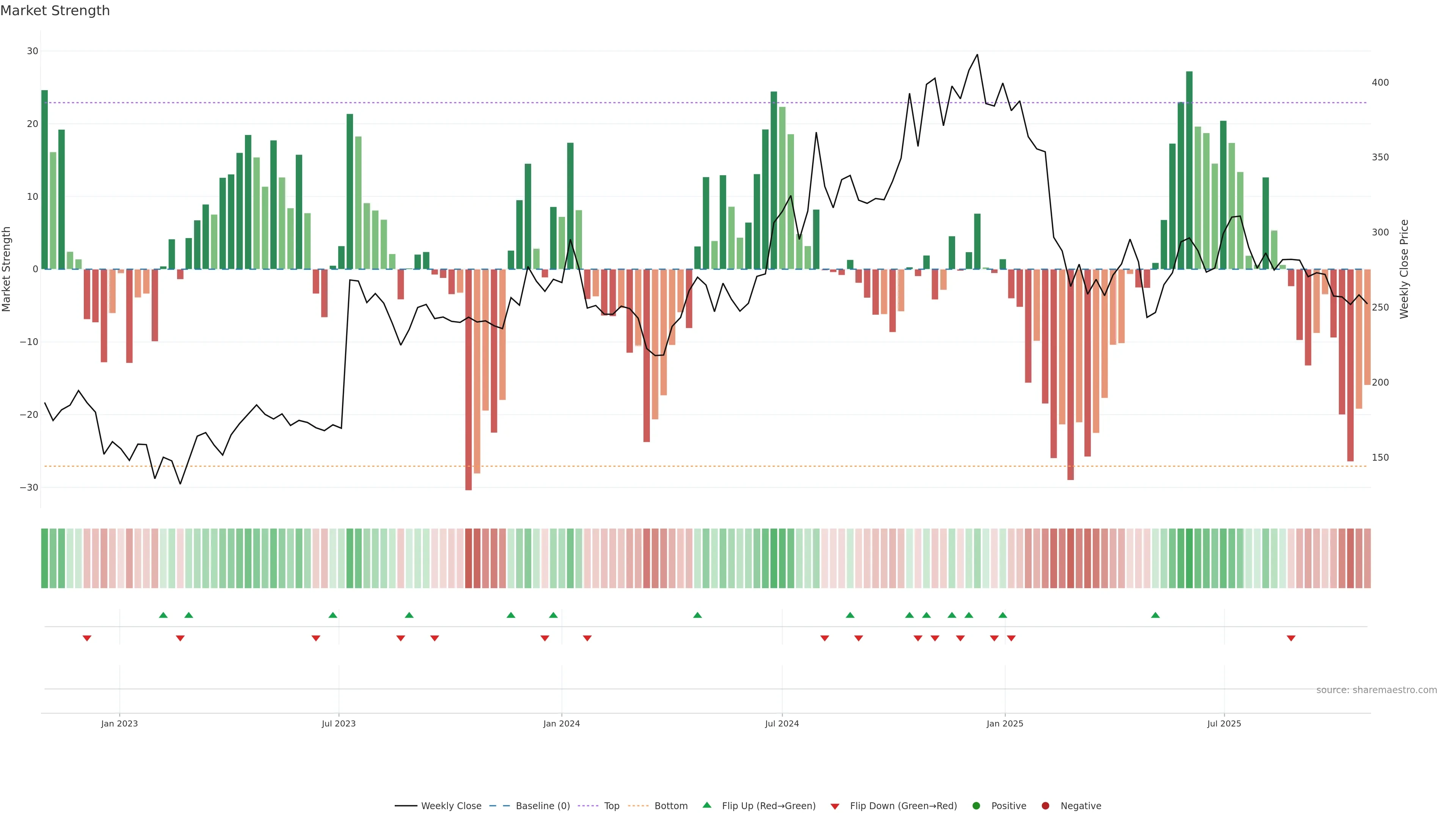Click the leftmost green heatmap strip cell
Screen dimensions: 1456x819
[45, 558]
